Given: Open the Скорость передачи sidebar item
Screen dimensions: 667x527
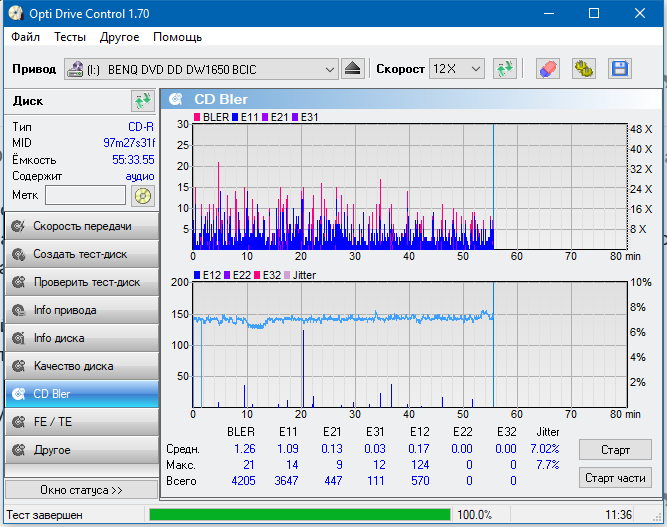Looking at the screenshot, I should [x=81, y=226].
